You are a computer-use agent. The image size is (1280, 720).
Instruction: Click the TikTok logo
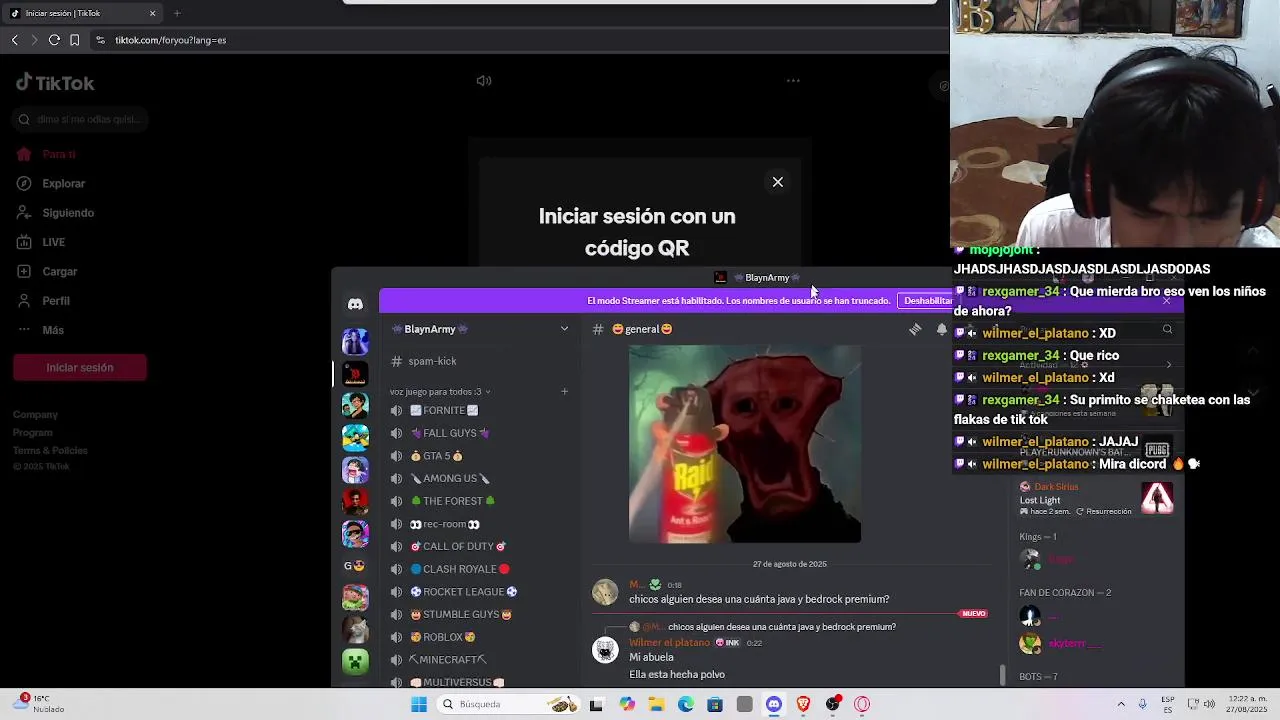55,83
